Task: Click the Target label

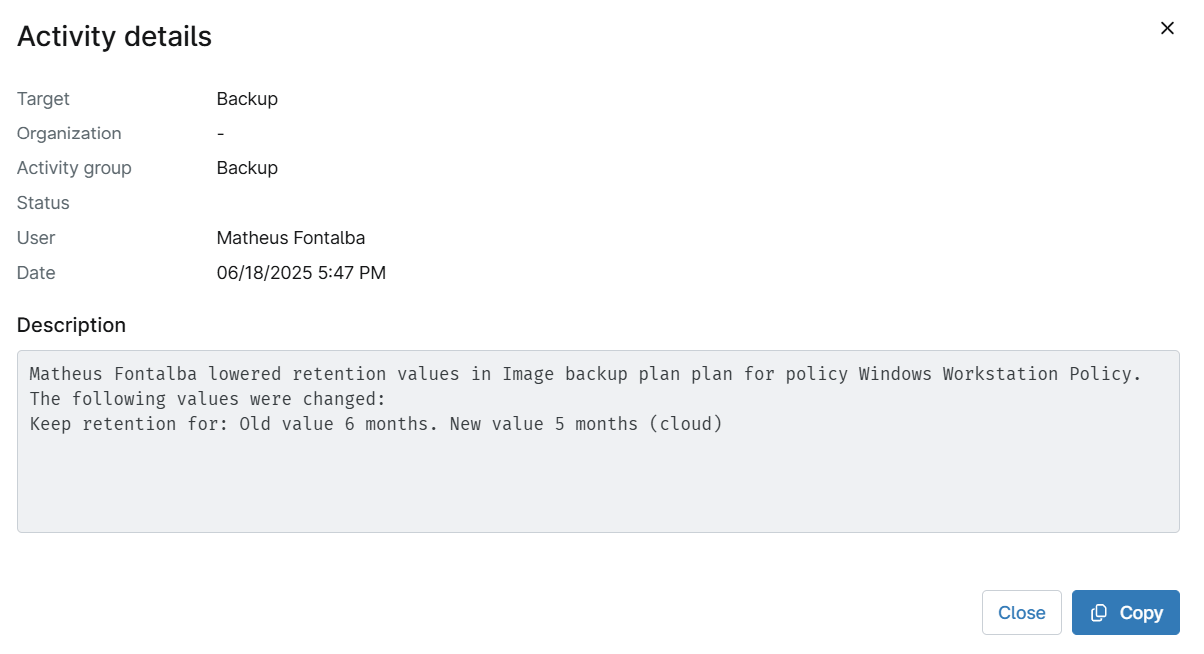Action: 43,99
